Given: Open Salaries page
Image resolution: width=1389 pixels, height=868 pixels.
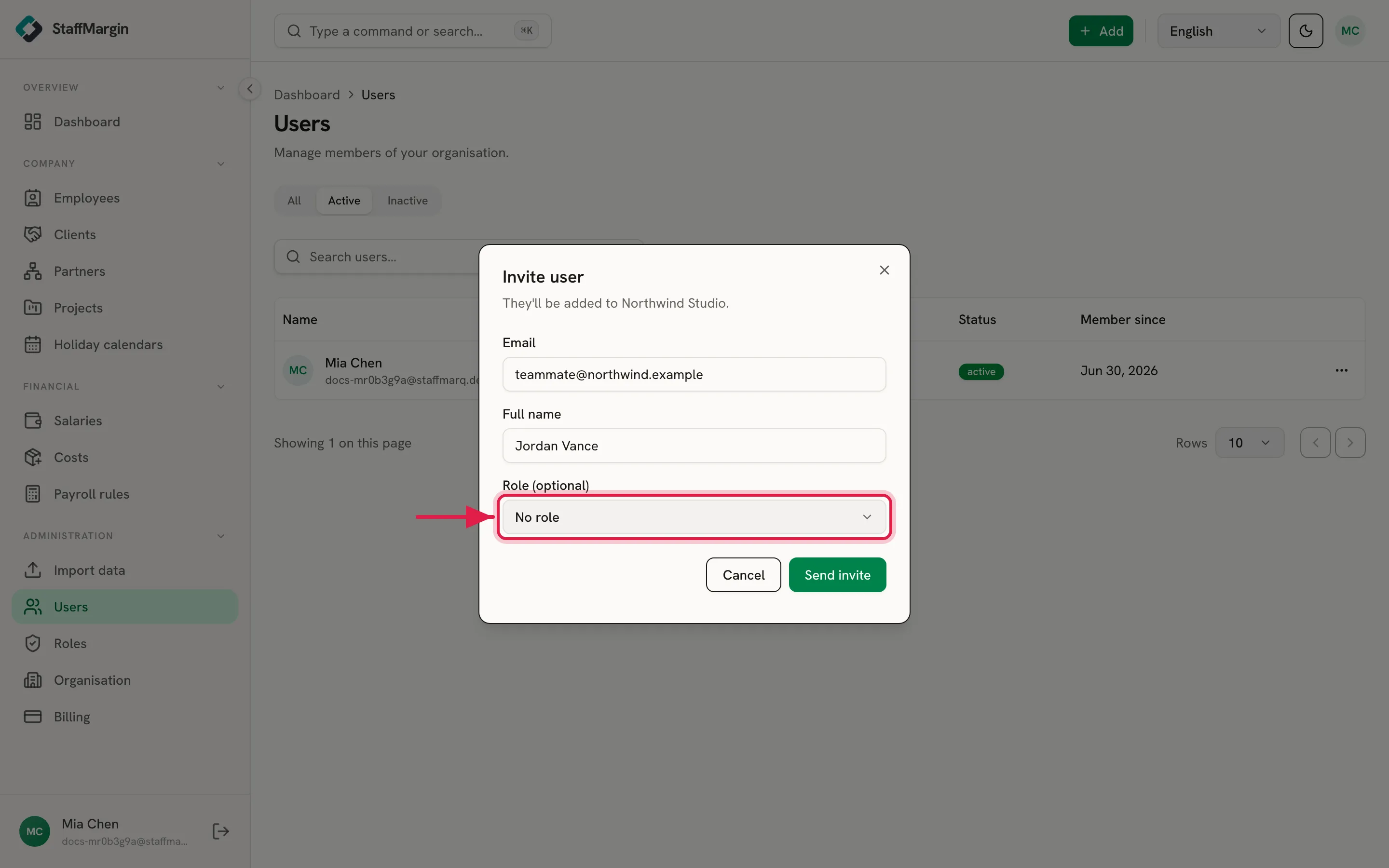Looking at the screenshot, I should [124, 421].
